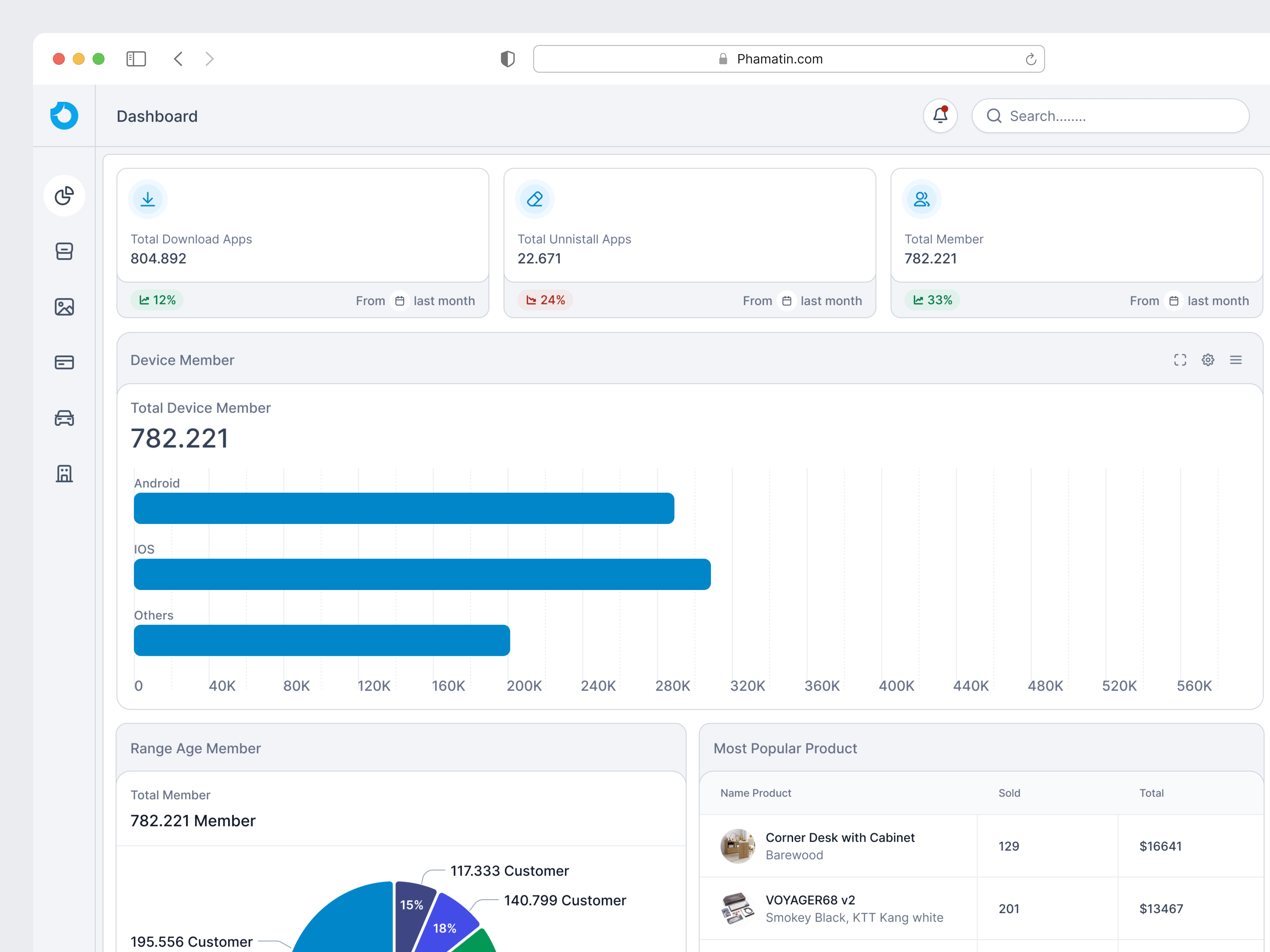Open the Device Member chart settings gear
The width and height of the screenshot is (1270, 952).
(1208, 360)
